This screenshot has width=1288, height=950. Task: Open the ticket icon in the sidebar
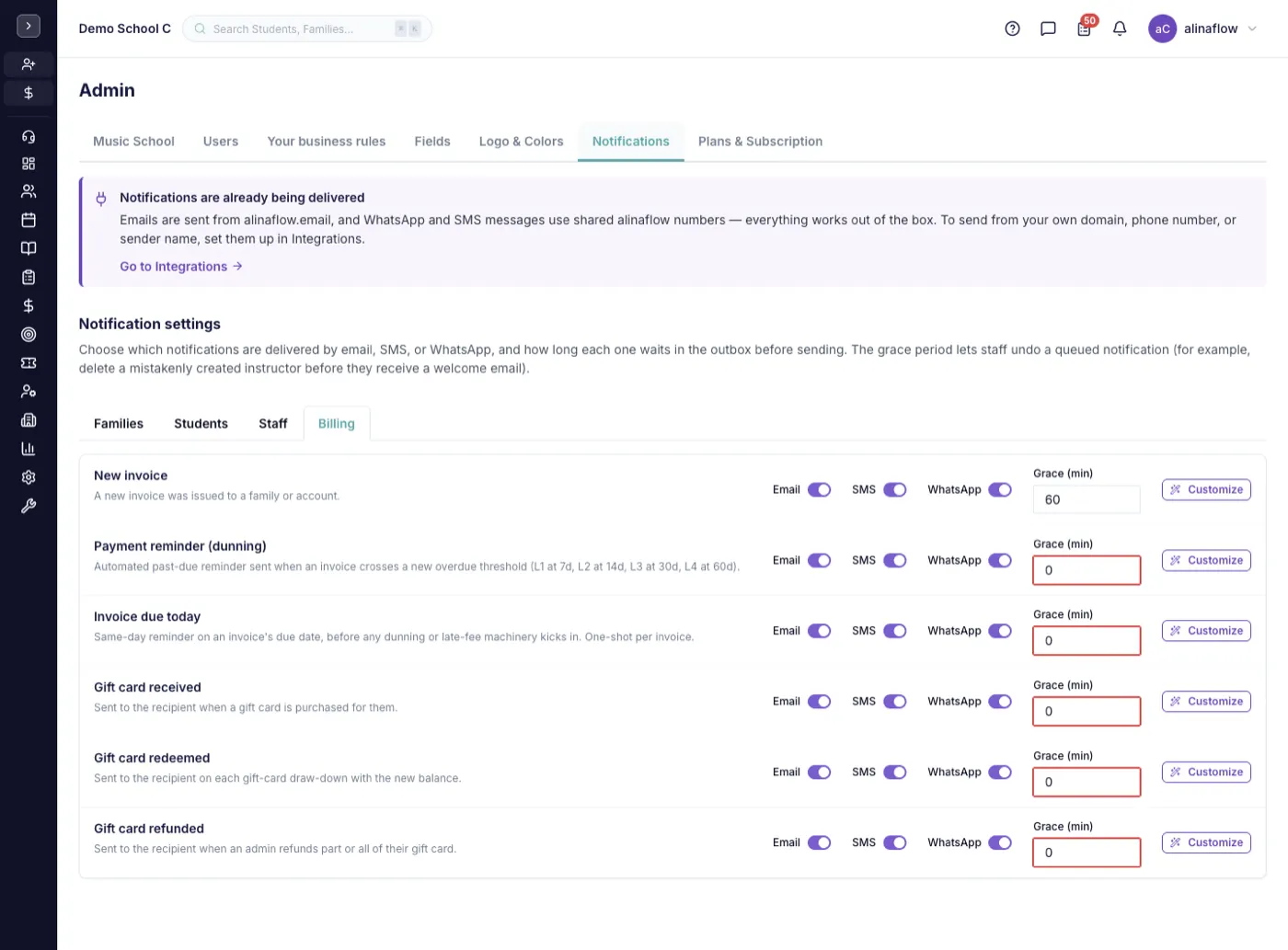click(x=29, y=363)
